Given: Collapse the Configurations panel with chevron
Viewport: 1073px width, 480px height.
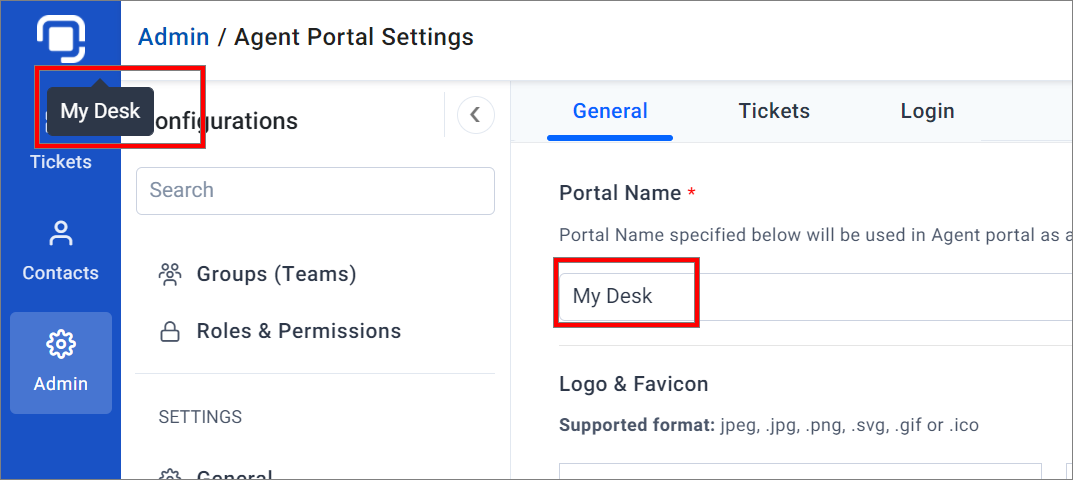Looking at the screenshot, I should [x=476, y=114].
